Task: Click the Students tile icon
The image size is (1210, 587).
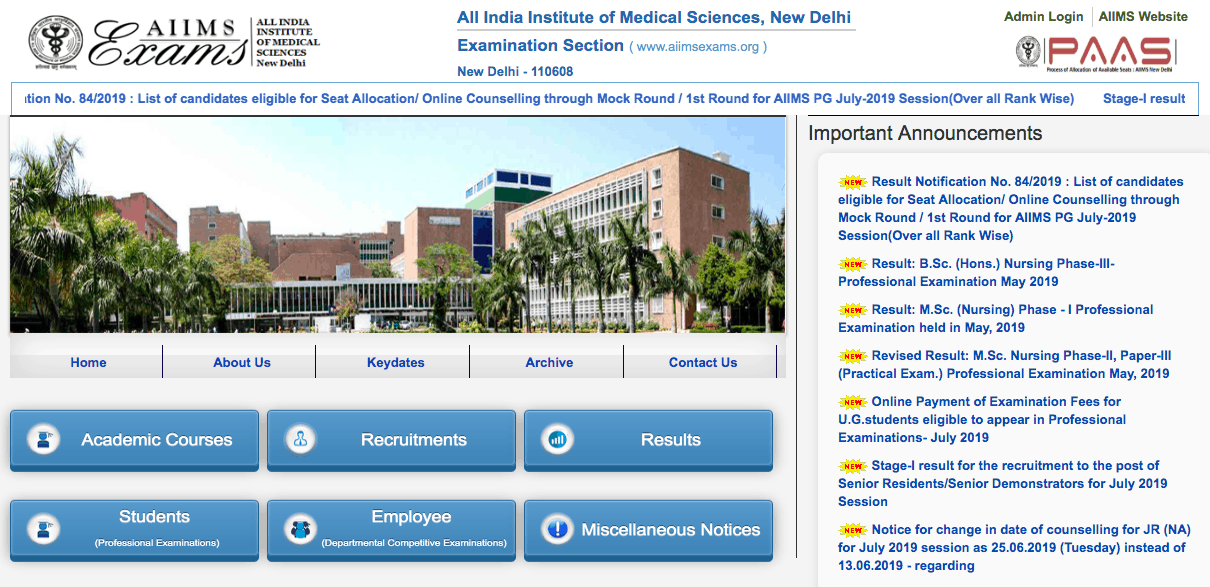Action: coord(43,529)
